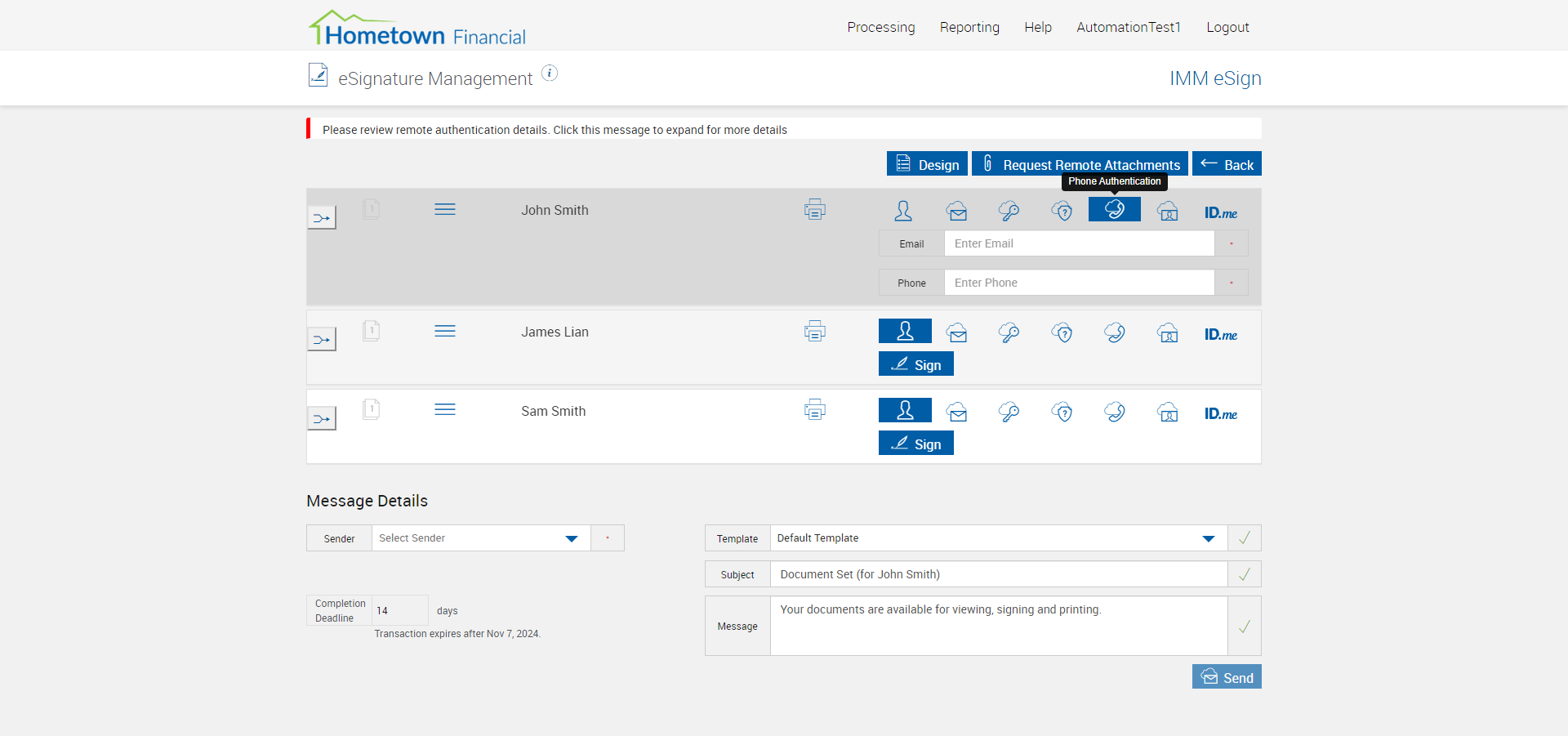This screenshot has height=736, width=1568.
Task: Click the 'IMM eSign' heading text
Action: pyautogui.click(x=1215, y=78)
